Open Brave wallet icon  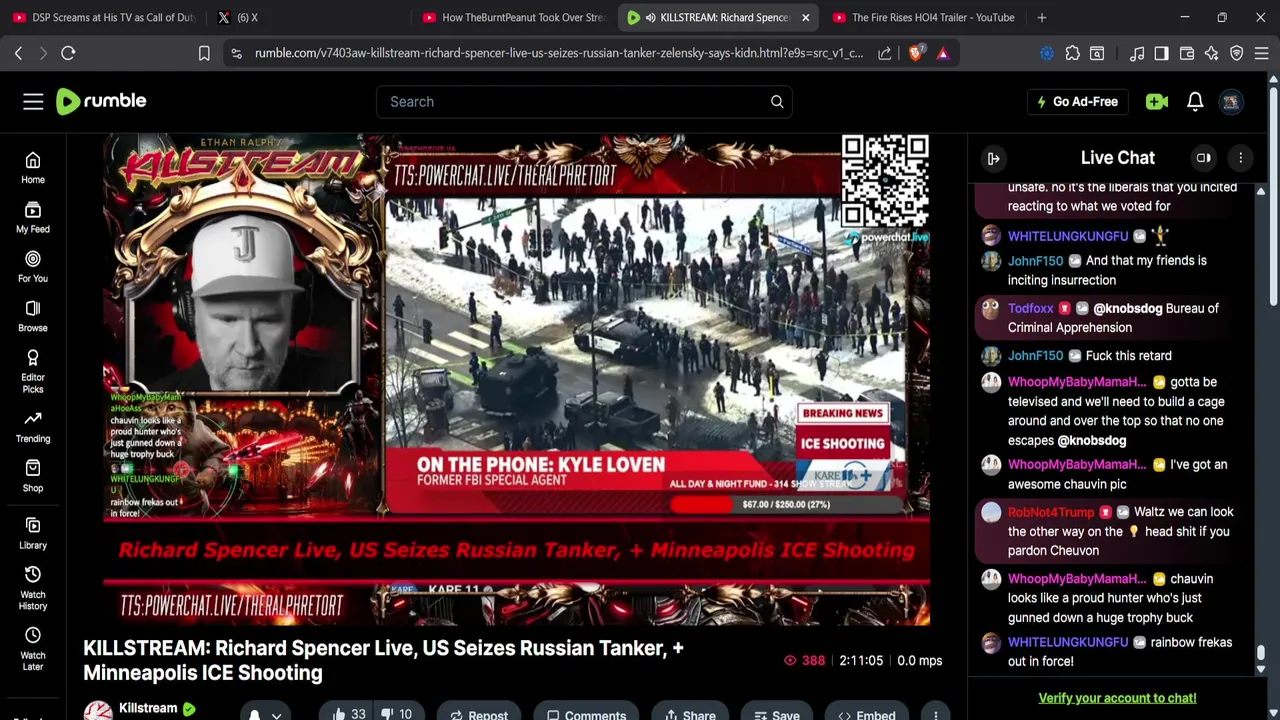(1187, 53)
